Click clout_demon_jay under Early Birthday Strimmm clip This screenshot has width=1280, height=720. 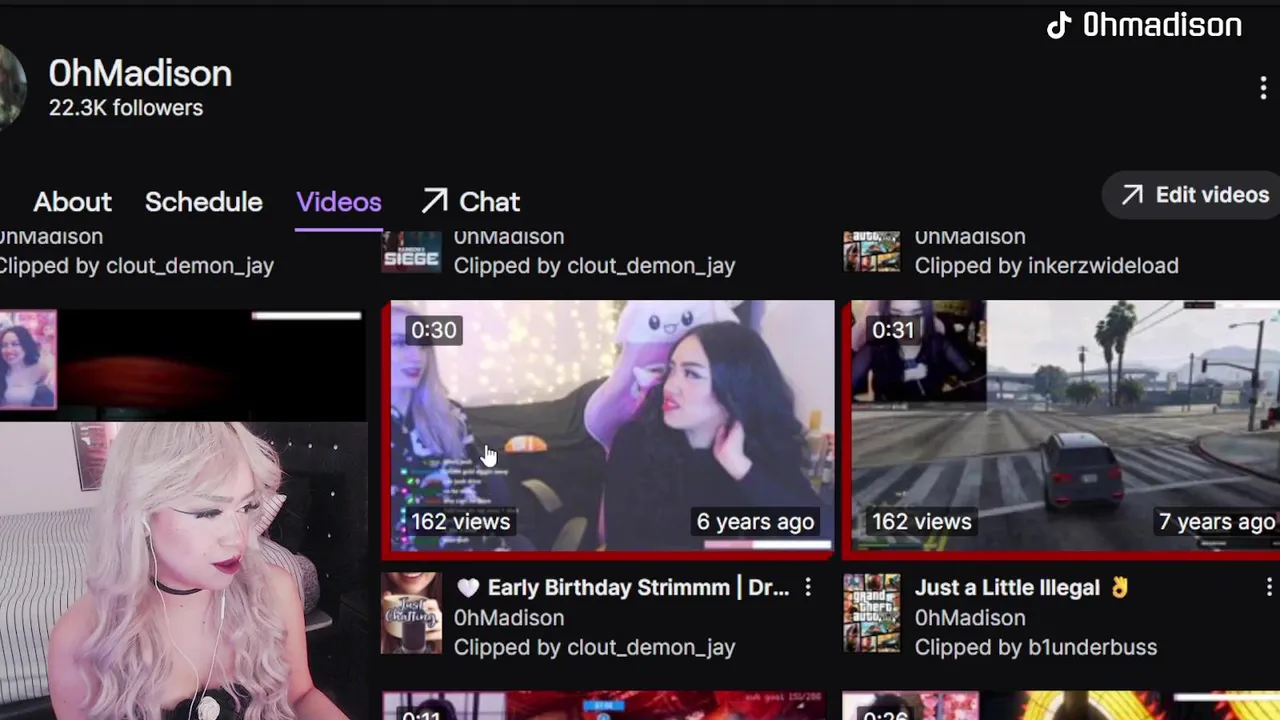(x=651, y=647)
